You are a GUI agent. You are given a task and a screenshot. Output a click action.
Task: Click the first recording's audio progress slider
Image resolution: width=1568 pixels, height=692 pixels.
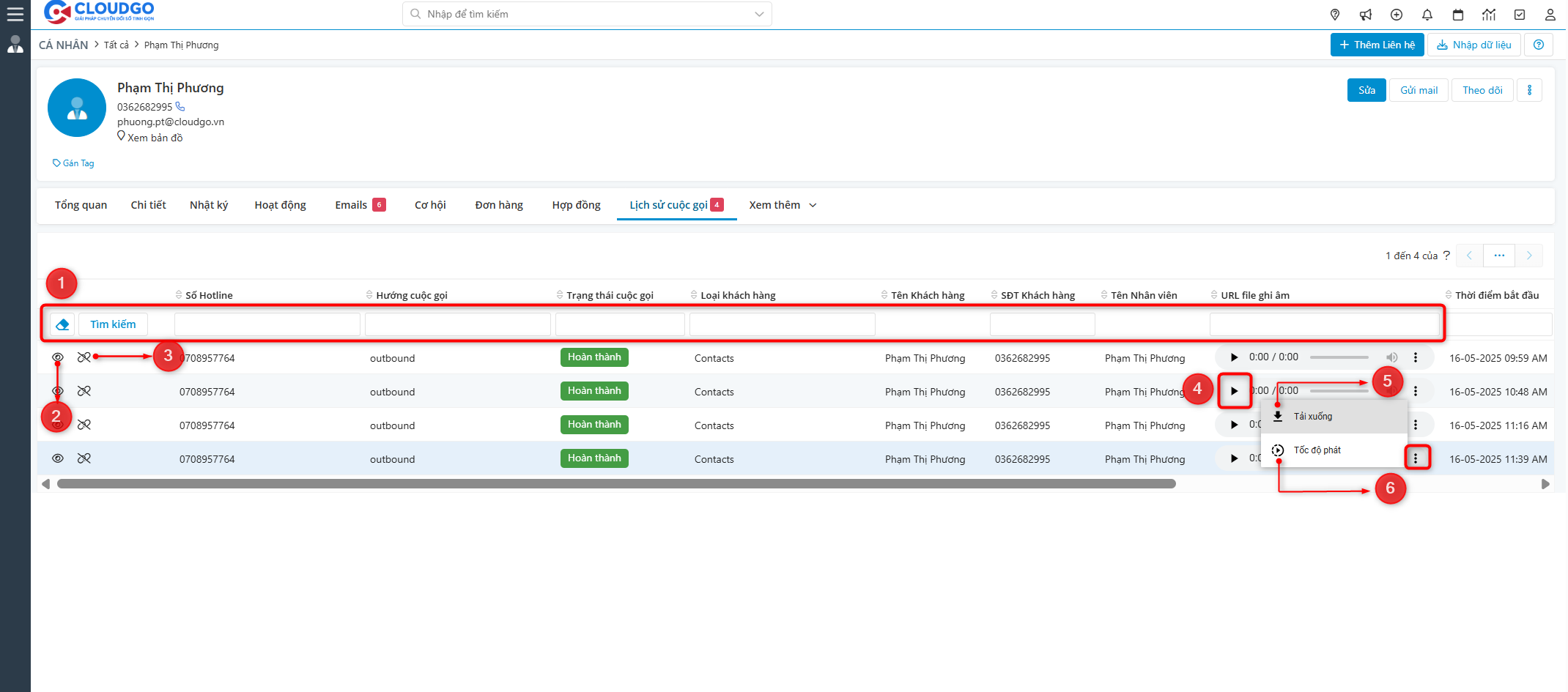tap(1339, 357)
